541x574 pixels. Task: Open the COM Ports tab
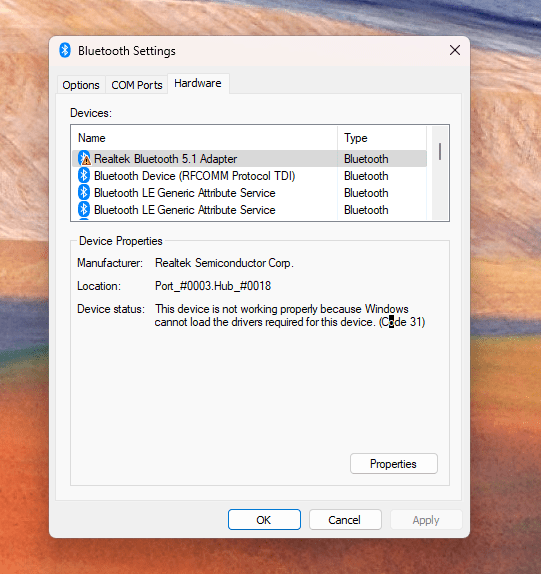pyautogui.click(x=137, y=85)
